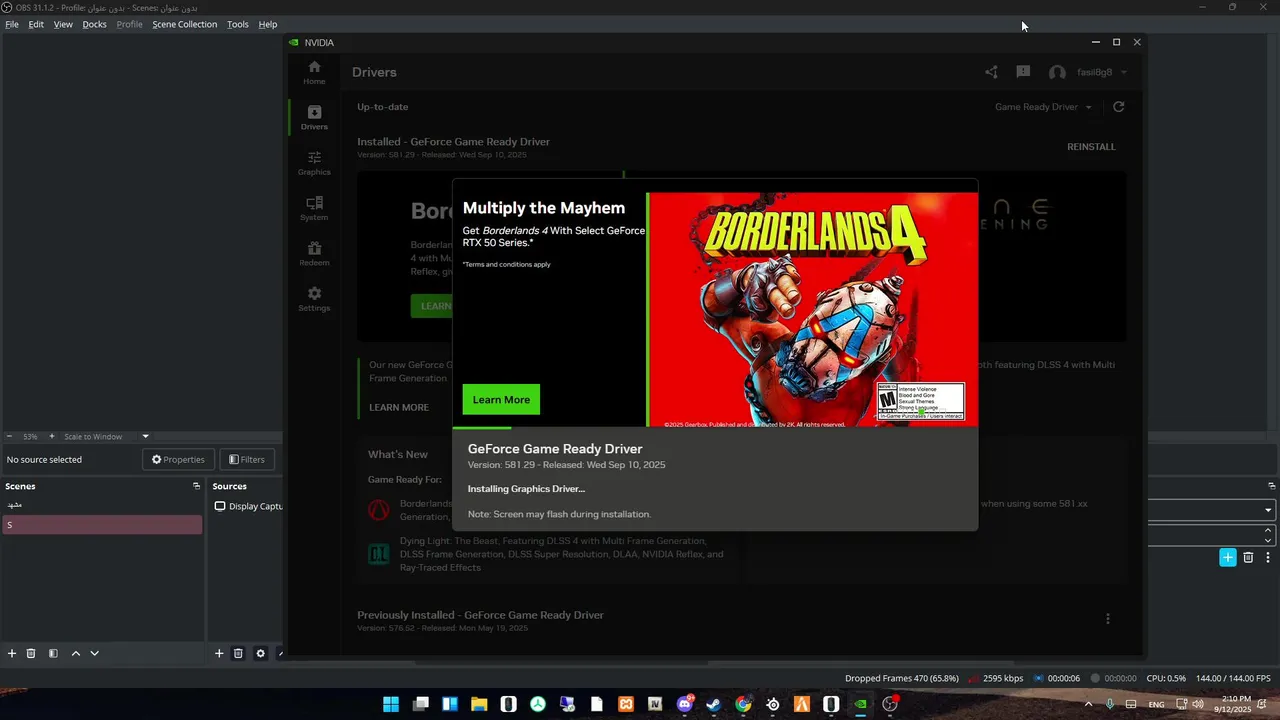
Task: Click the driver installation progress bar
Action: click(x=715, y=428)
